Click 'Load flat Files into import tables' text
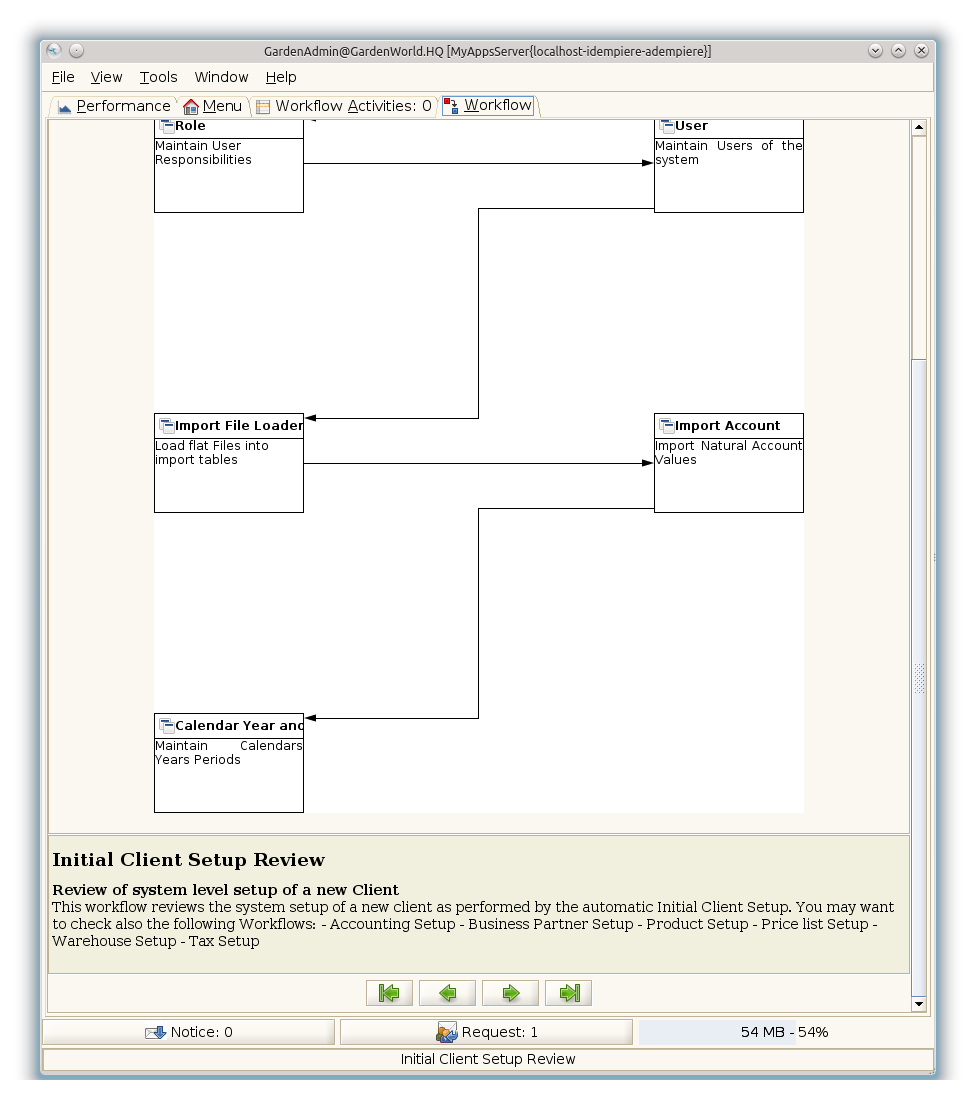The height and width of the screenshot is (1115, 976). coord(212,453)
